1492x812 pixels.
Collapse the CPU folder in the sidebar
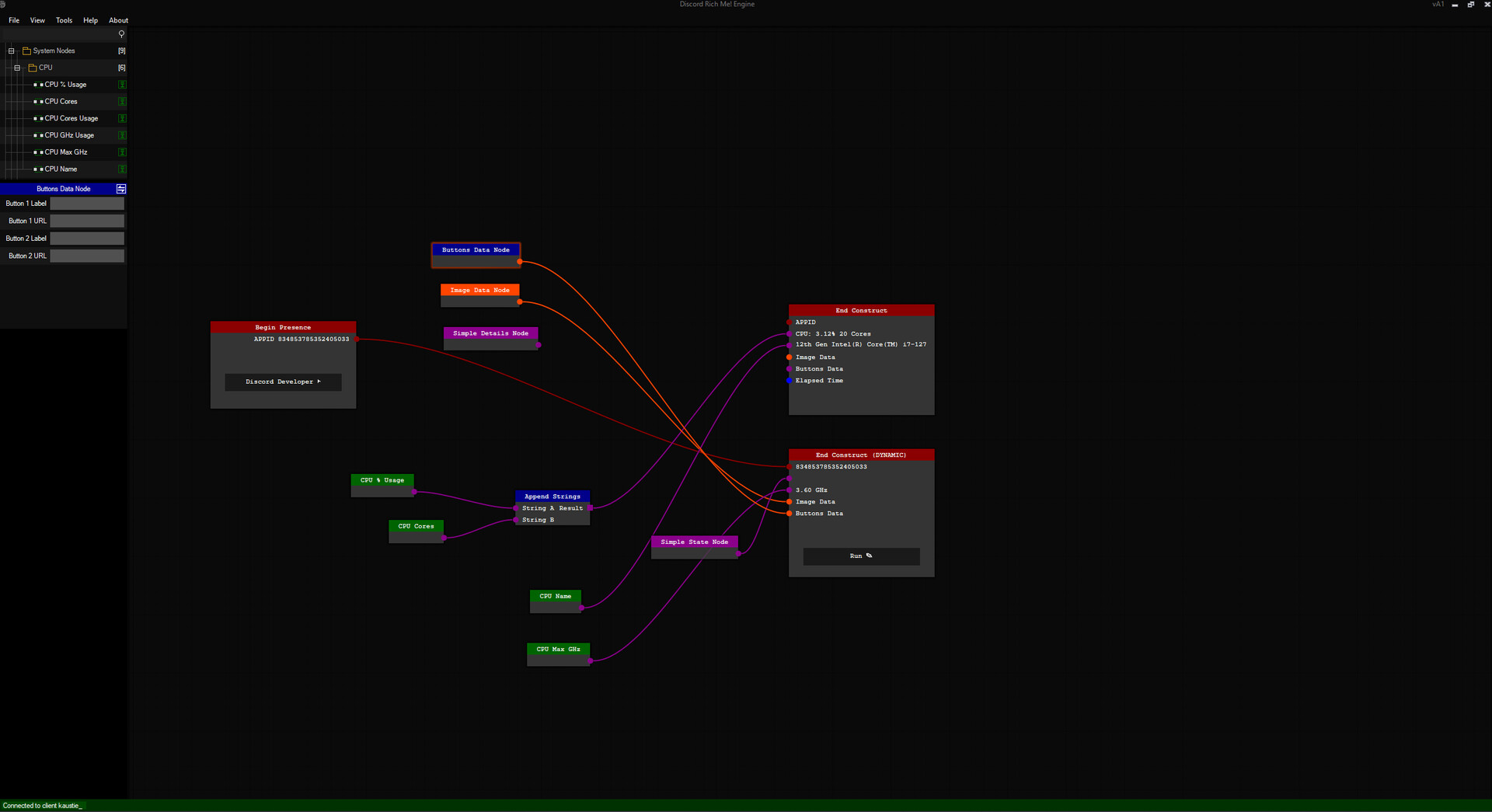16,68
